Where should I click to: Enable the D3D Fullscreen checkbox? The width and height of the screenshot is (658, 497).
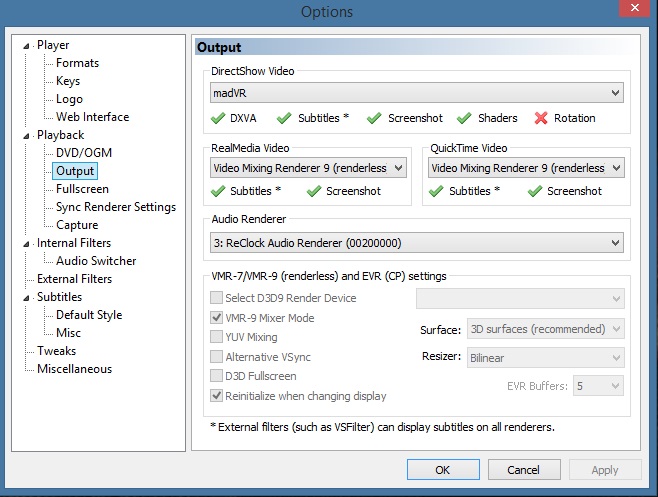pos(216,375)
